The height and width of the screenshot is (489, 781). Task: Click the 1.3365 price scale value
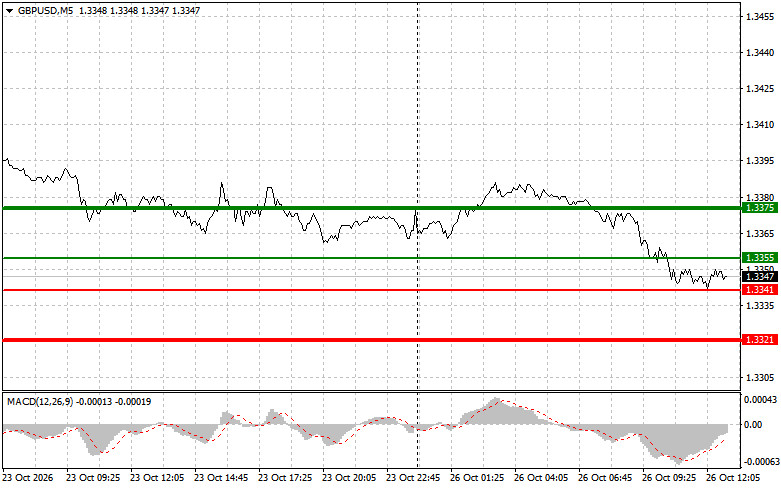pos(760,233)
